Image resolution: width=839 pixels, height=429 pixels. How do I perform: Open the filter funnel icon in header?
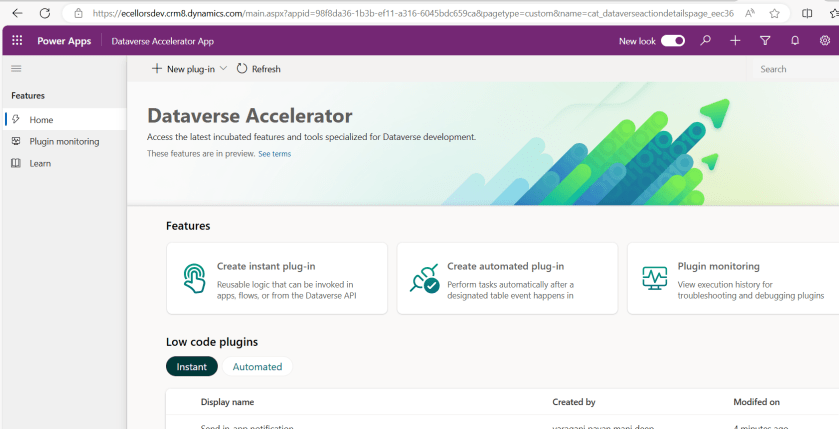click(765, 41)
